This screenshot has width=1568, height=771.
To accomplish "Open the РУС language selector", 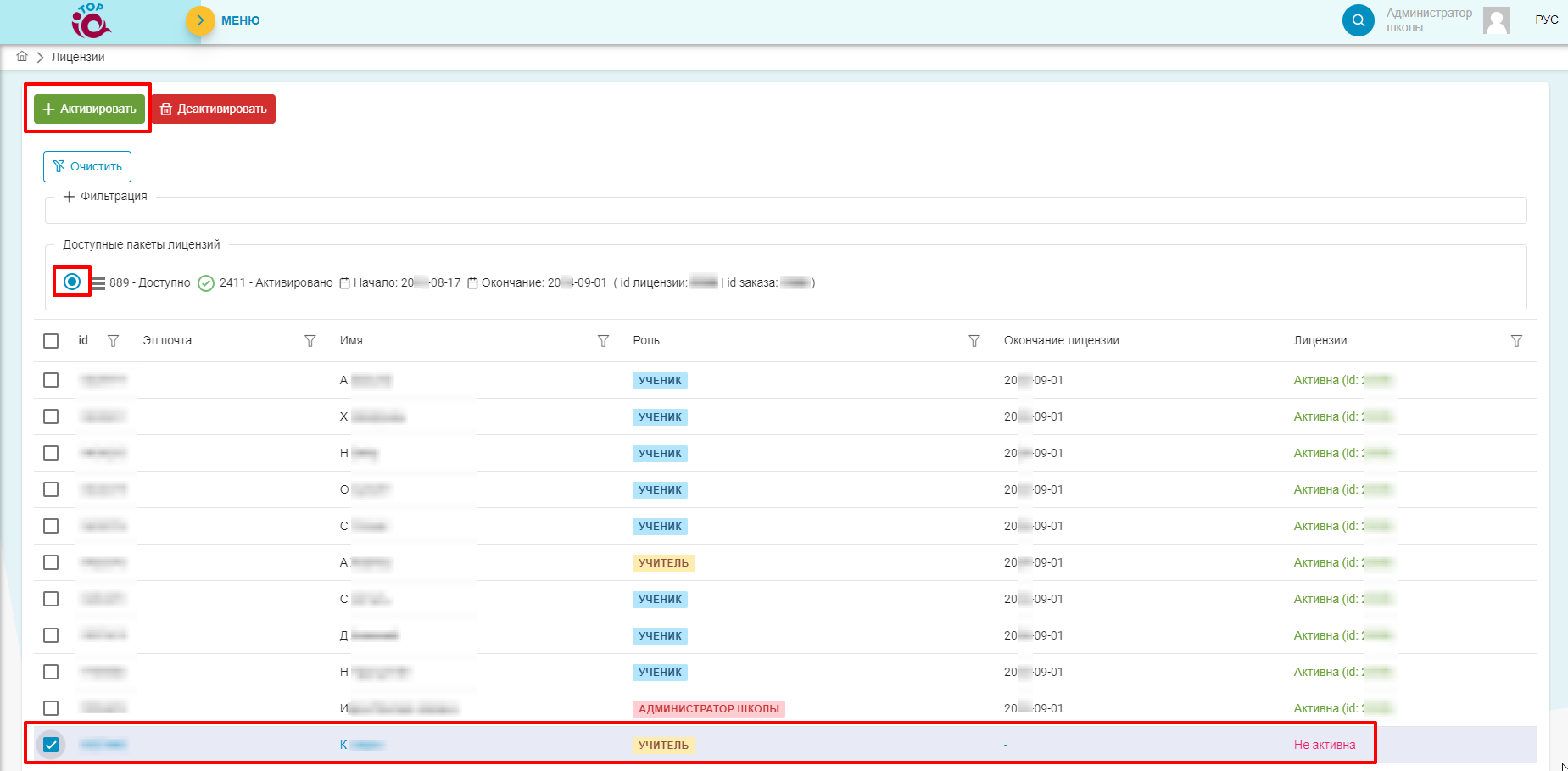I will (x=1546, y=20).
